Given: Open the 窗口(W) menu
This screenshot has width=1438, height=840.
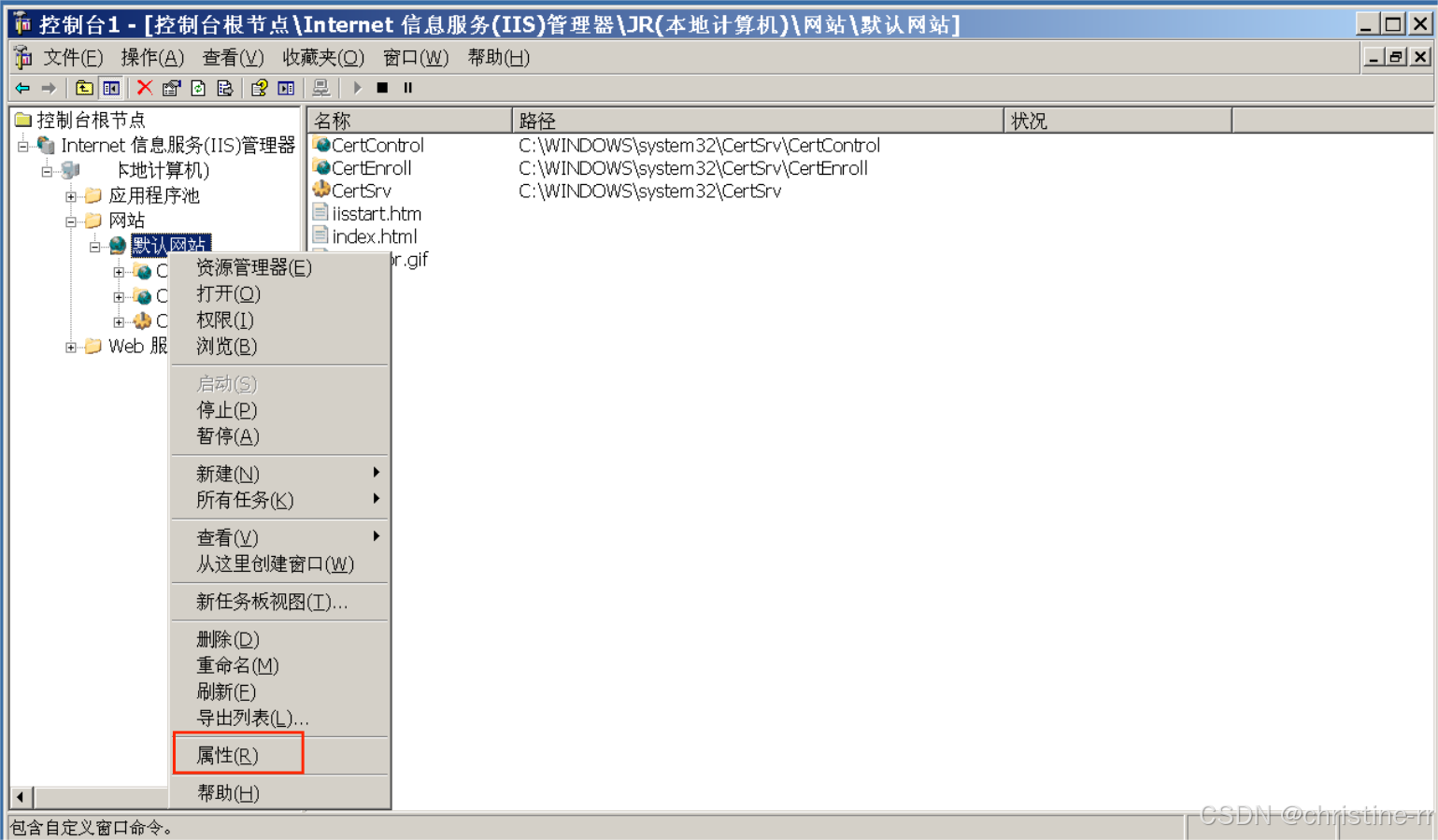Looking at the screenshot, I should coord(416,58).
